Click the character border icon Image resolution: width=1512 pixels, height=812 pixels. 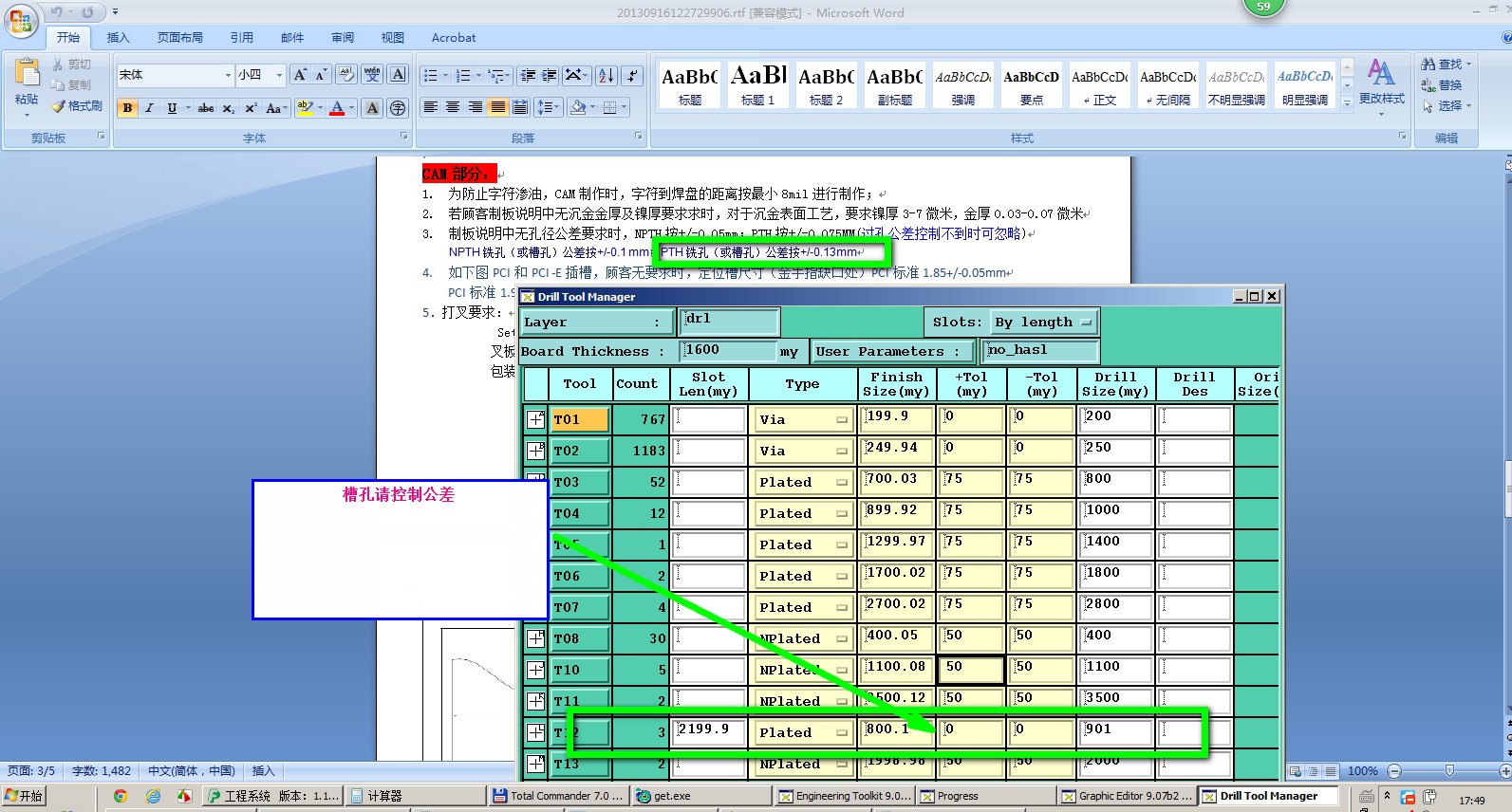[398, 75]
